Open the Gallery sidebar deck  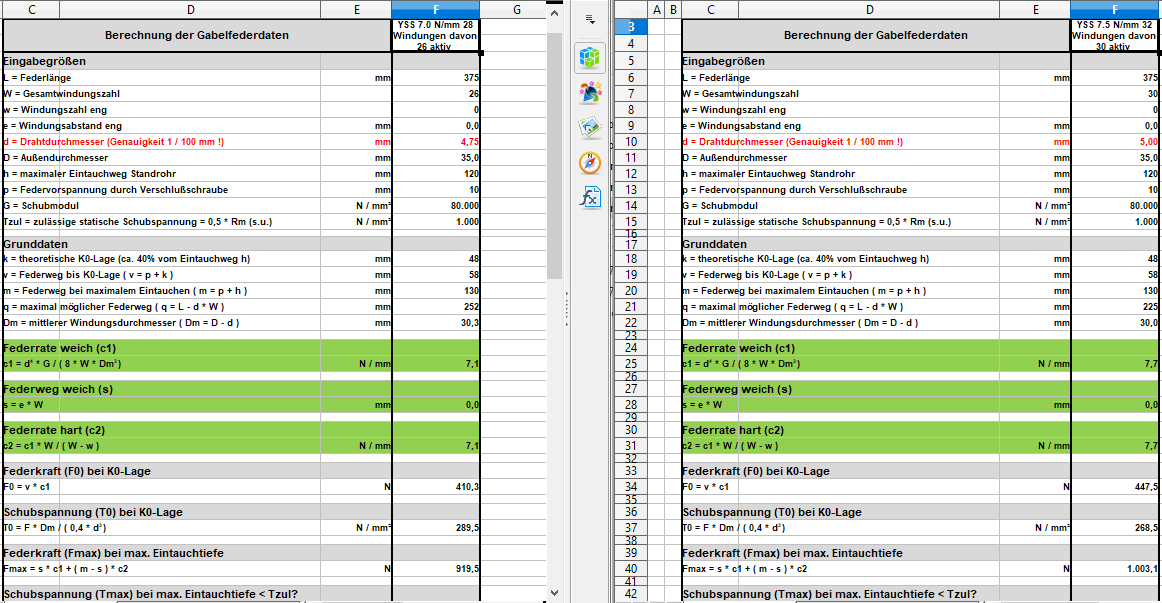(590, 128)
